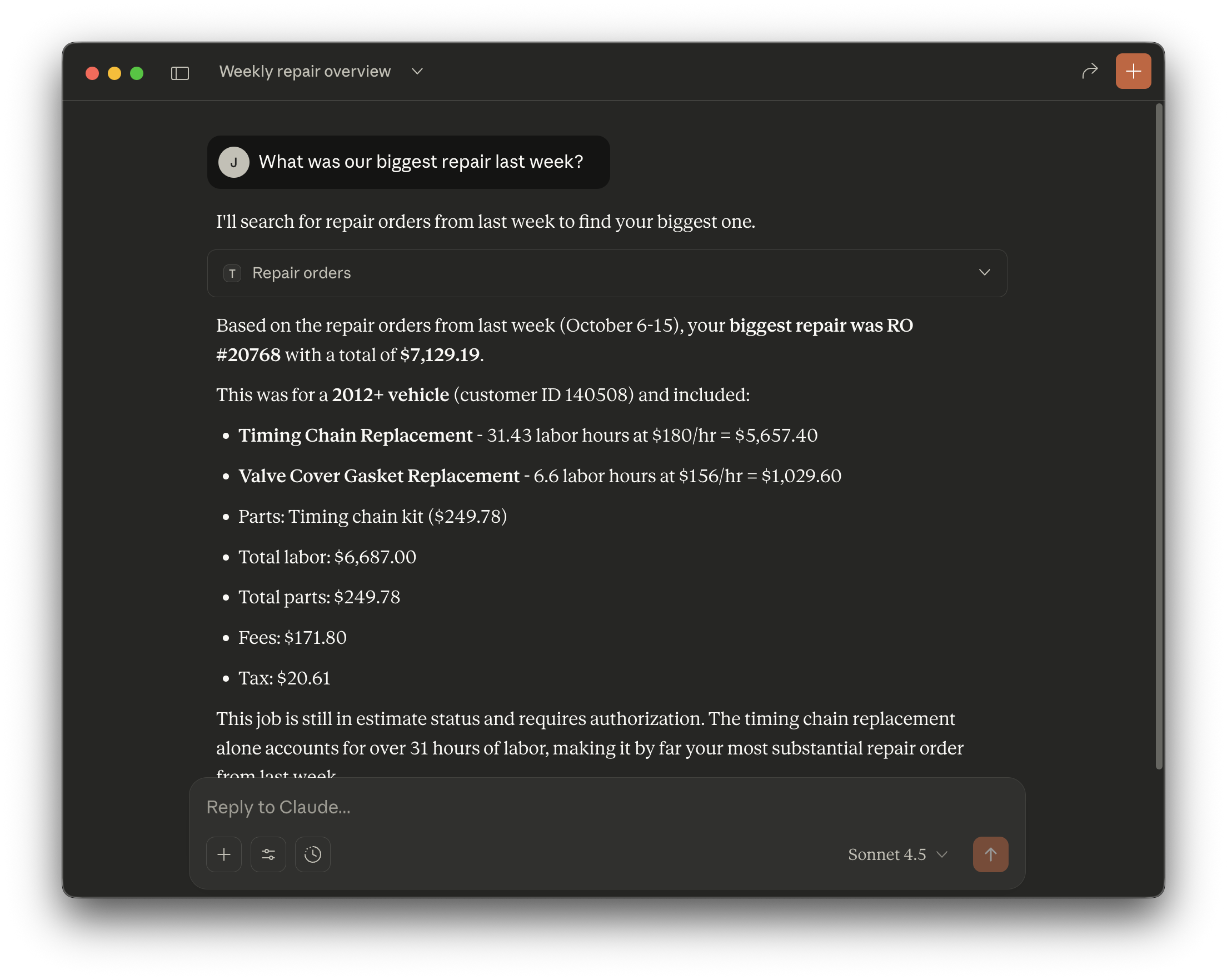The height and width of the screenshot is (980, 1227).
Task: Open the history clock icon
Action: point(312,854)
